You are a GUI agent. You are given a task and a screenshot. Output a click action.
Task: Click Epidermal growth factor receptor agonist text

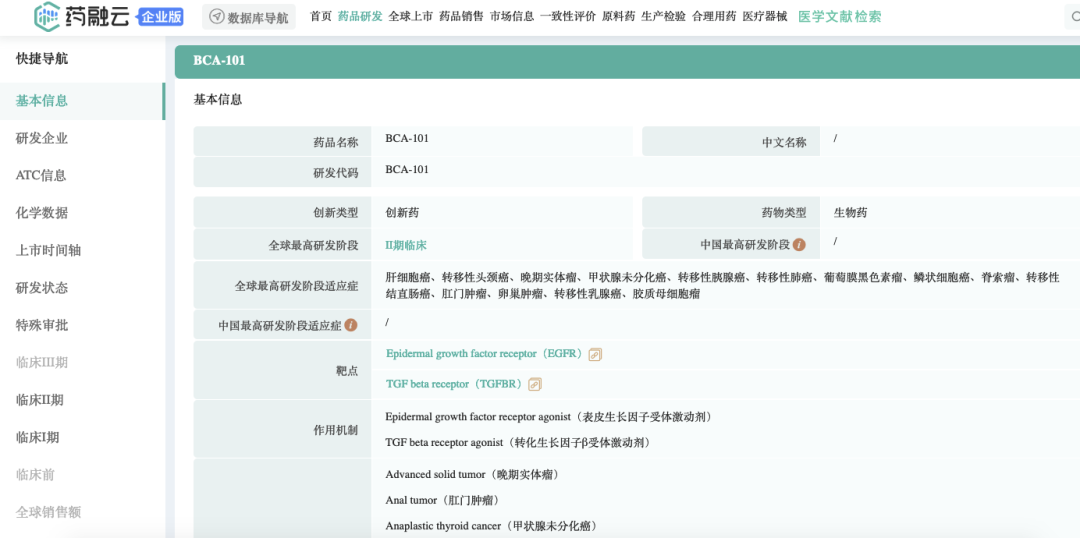548,417
